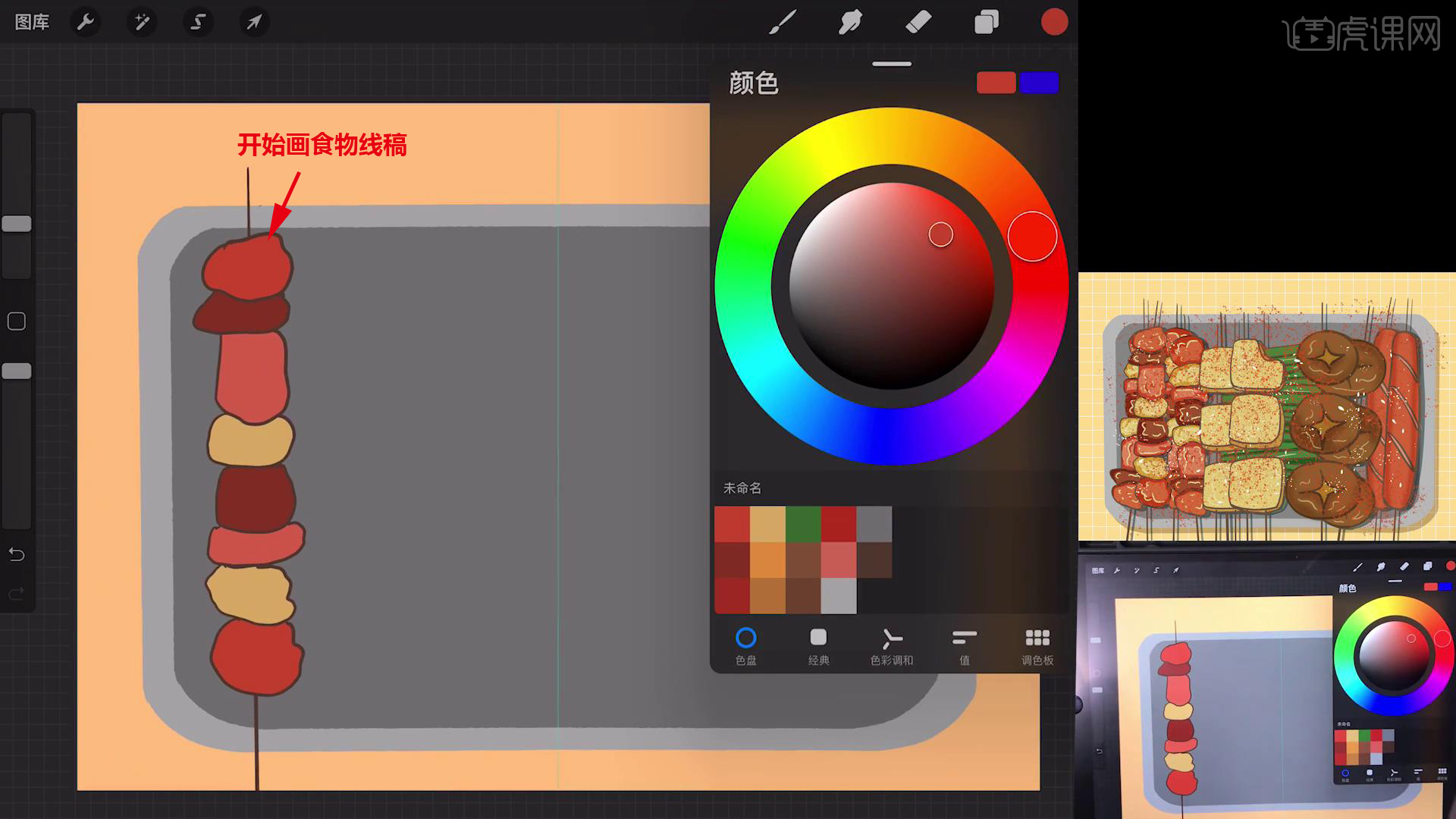Open the Layers panel
Image resolution: width=1456 pixels, height=819 pixels.
click(x=986, y=22)
